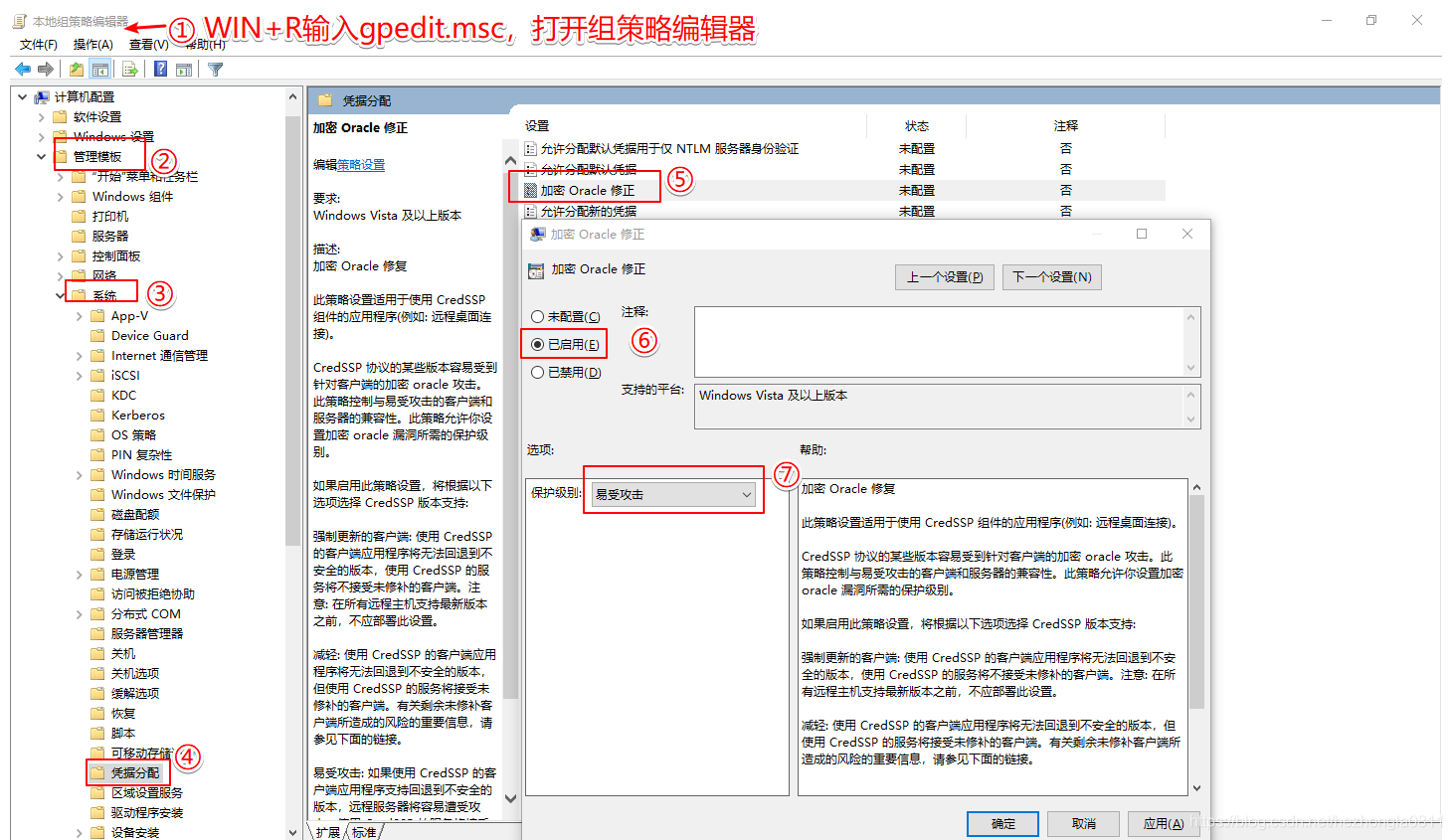Select the 缓解选项 tree item
This screenshot has height=840, width=1452.
135,693
